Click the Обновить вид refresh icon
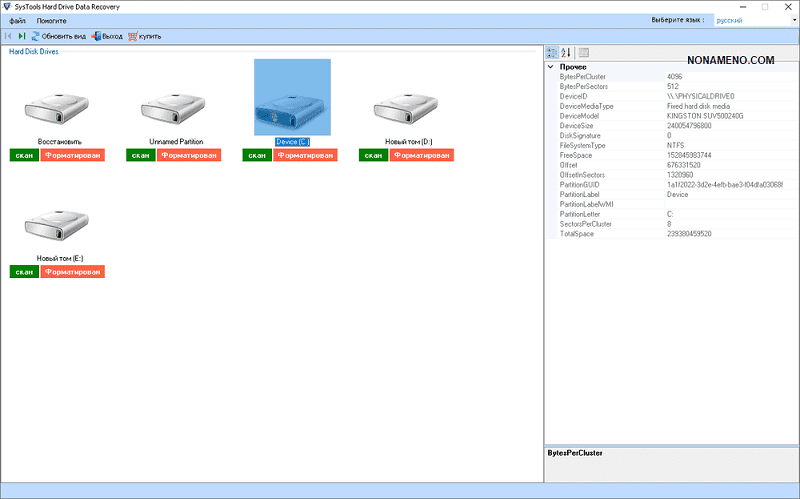Image resolution: width=800 pixels, height=499 pixels. coord(35,36)
